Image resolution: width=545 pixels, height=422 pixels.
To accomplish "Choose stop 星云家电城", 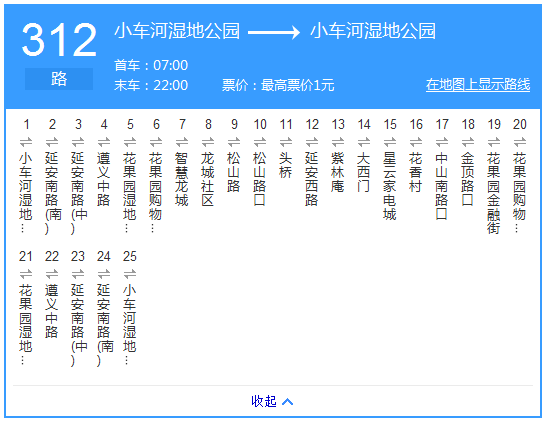I will (x=390, y=186).
